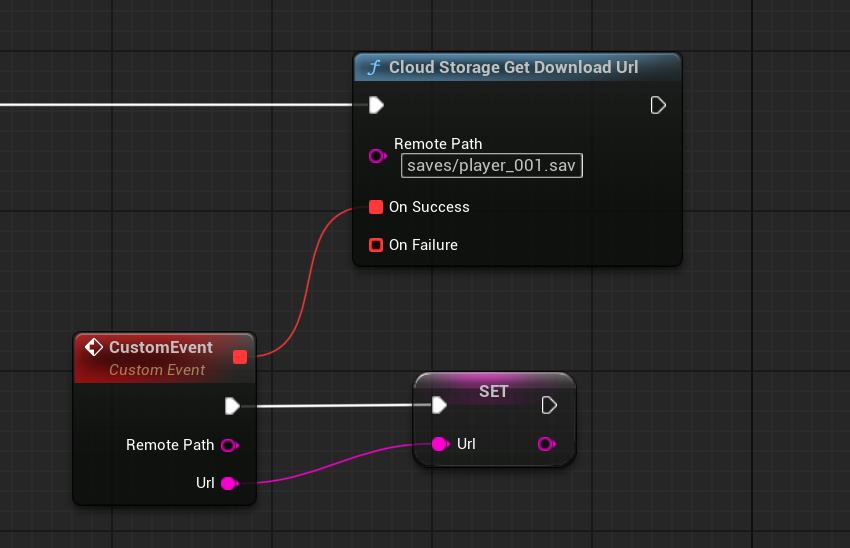
Task: Click the Custom Event subtitle label
Action: click(x=157, y=370)
